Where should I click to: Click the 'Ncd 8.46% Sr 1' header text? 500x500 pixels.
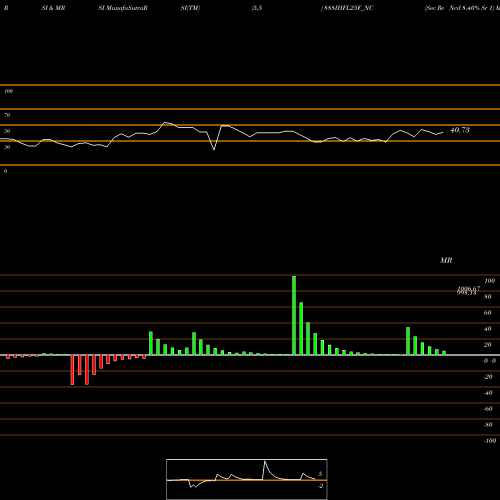tap(471, 8)
